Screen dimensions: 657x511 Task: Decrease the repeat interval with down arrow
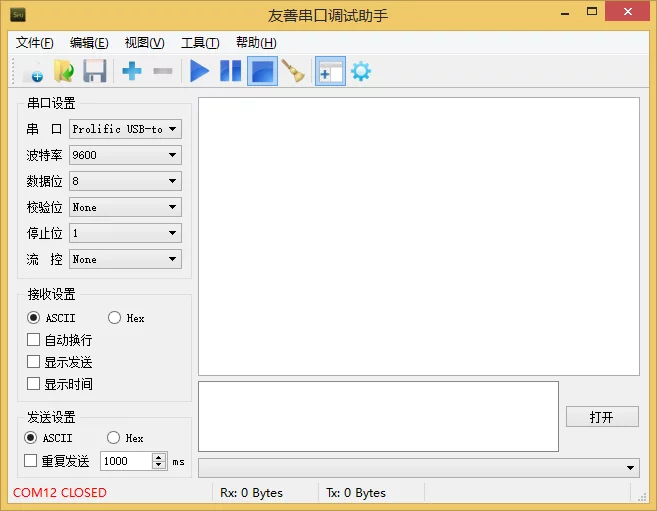pos(159,465)
